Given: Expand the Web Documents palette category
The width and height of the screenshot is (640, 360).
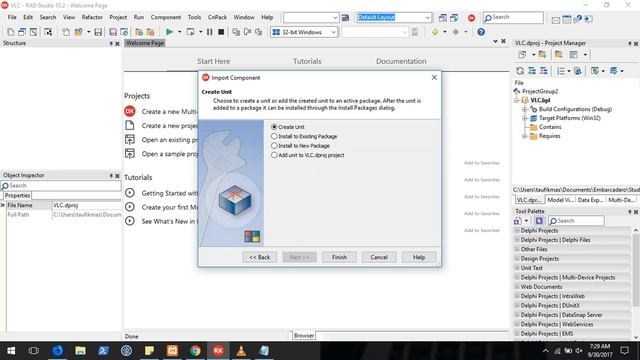Looking at the screenshot, I should (x=517, y=287).
